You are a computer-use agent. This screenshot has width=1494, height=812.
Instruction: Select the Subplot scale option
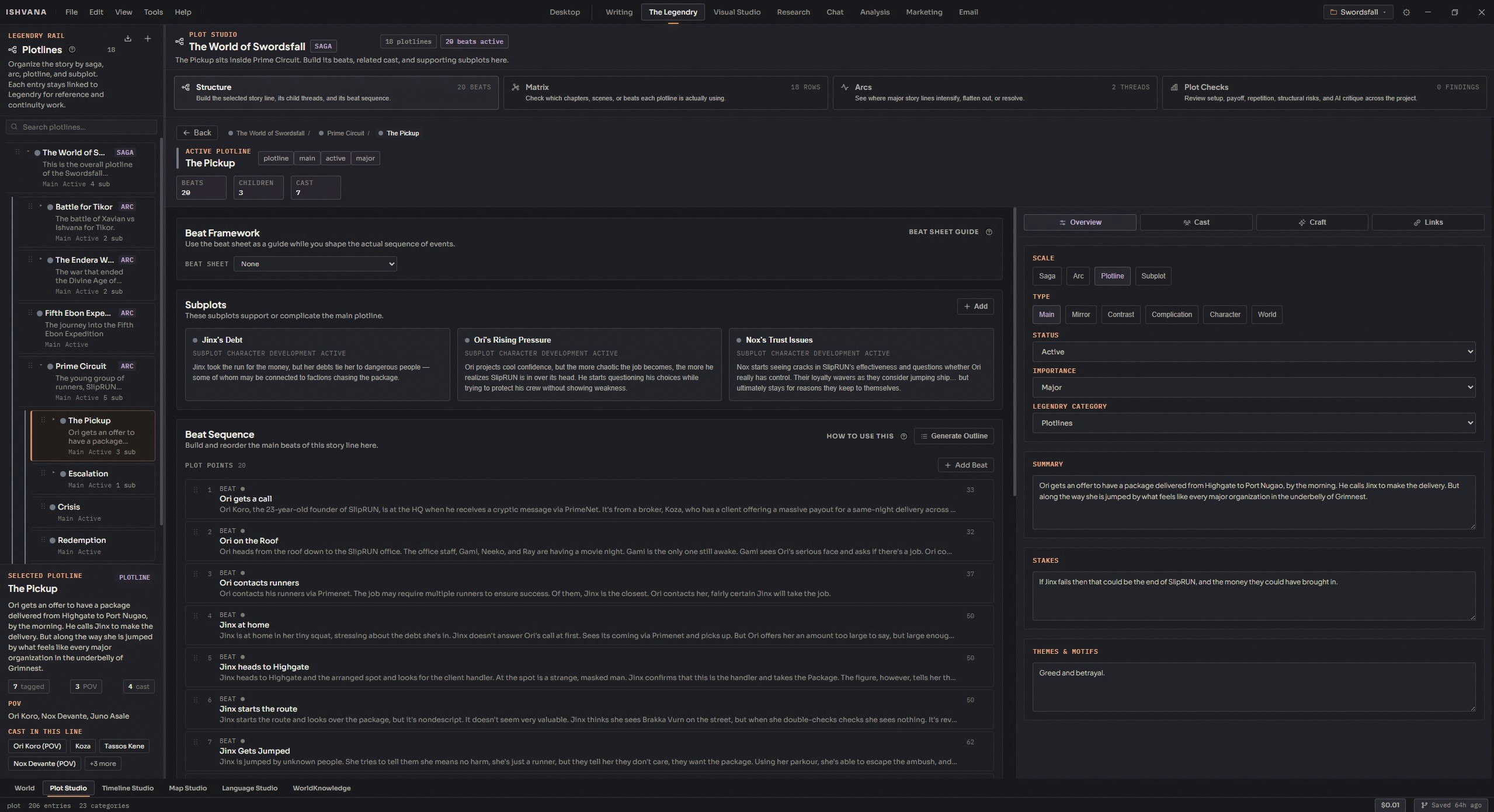coord(1152,276)
